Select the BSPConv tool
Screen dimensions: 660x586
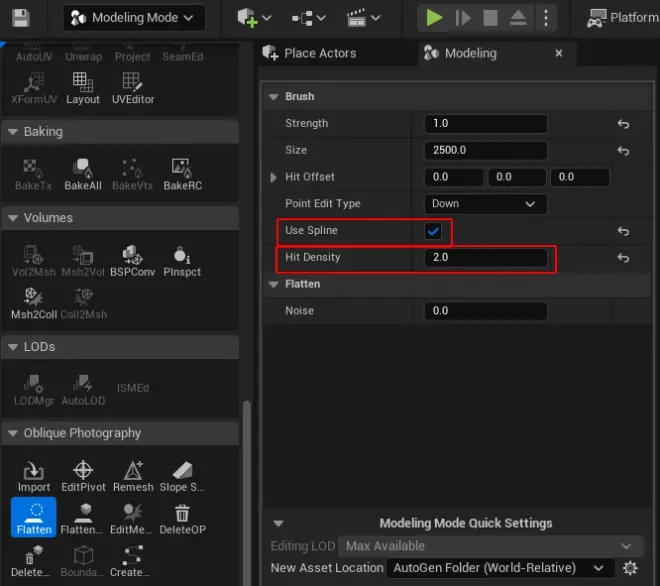[x=133, y=261]
